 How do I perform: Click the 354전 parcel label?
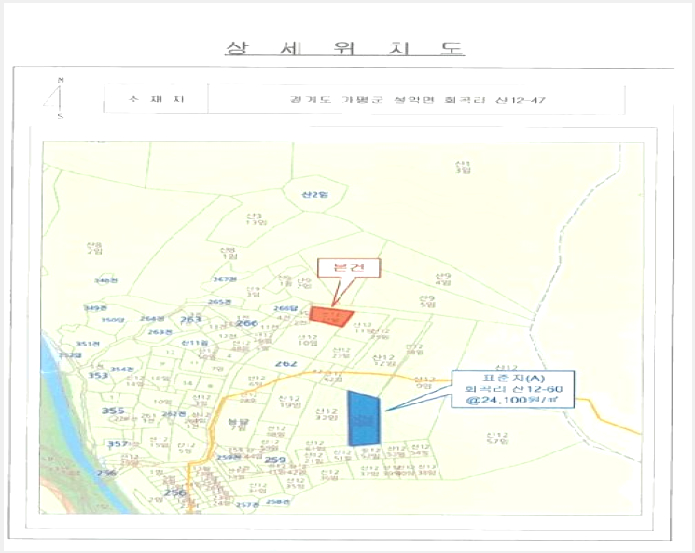tap(121, 369)
